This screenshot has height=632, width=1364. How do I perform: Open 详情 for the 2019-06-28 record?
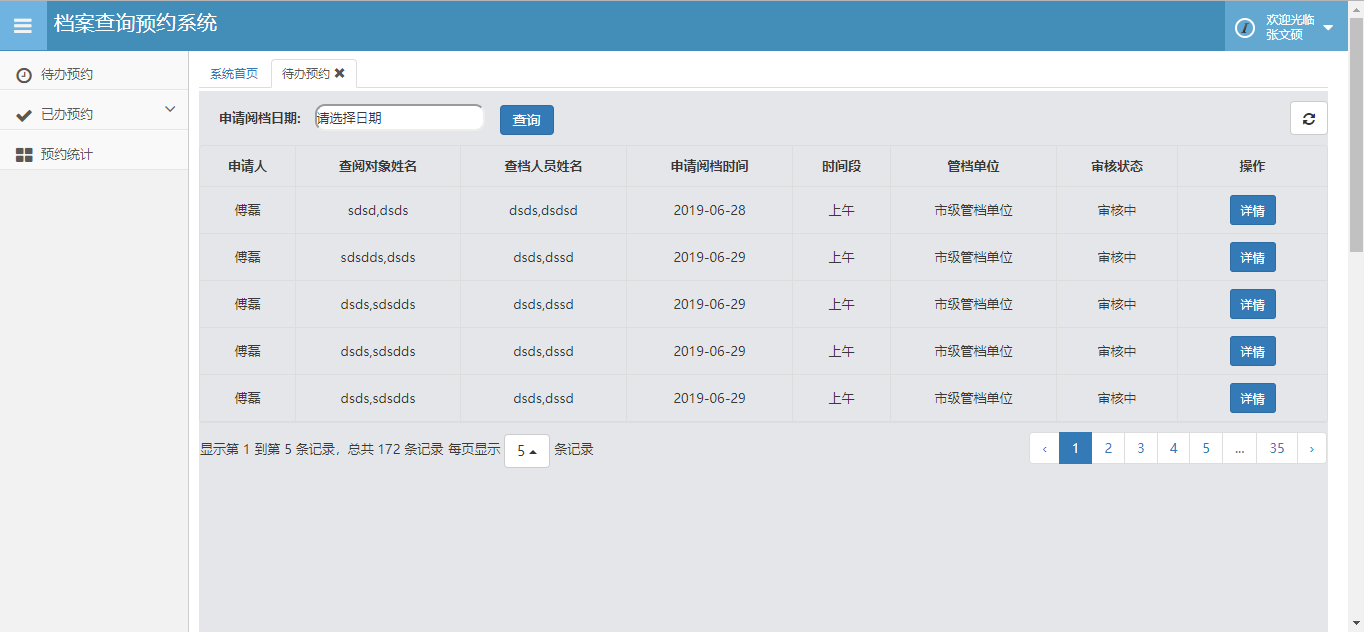click(1252, 211)
